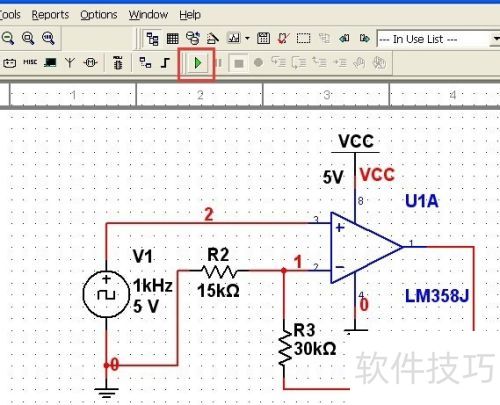Click the 15kΩ resistance value
Screen dimensions: 500x405
(218, 291)
